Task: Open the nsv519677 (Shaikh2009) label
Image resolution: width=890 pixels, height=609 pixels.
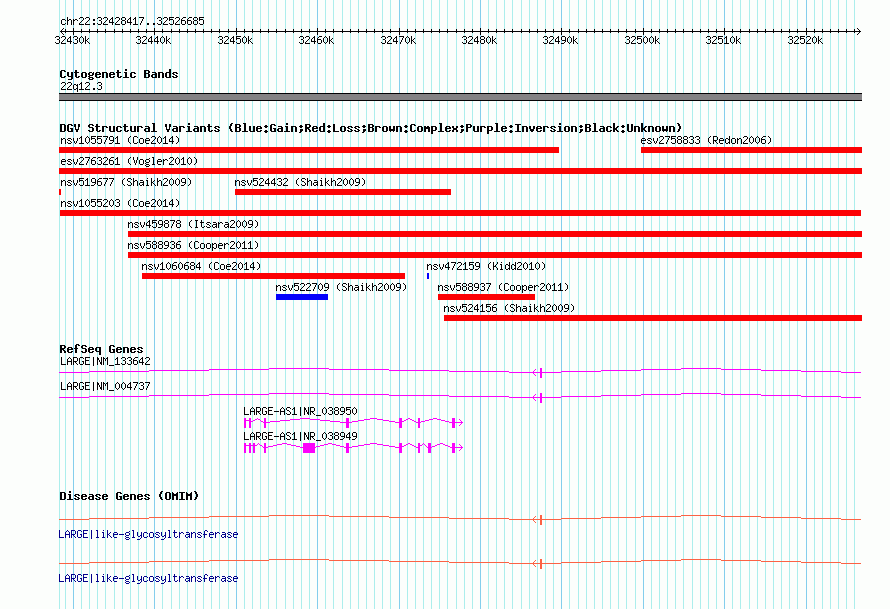Action: click(126, 182)
